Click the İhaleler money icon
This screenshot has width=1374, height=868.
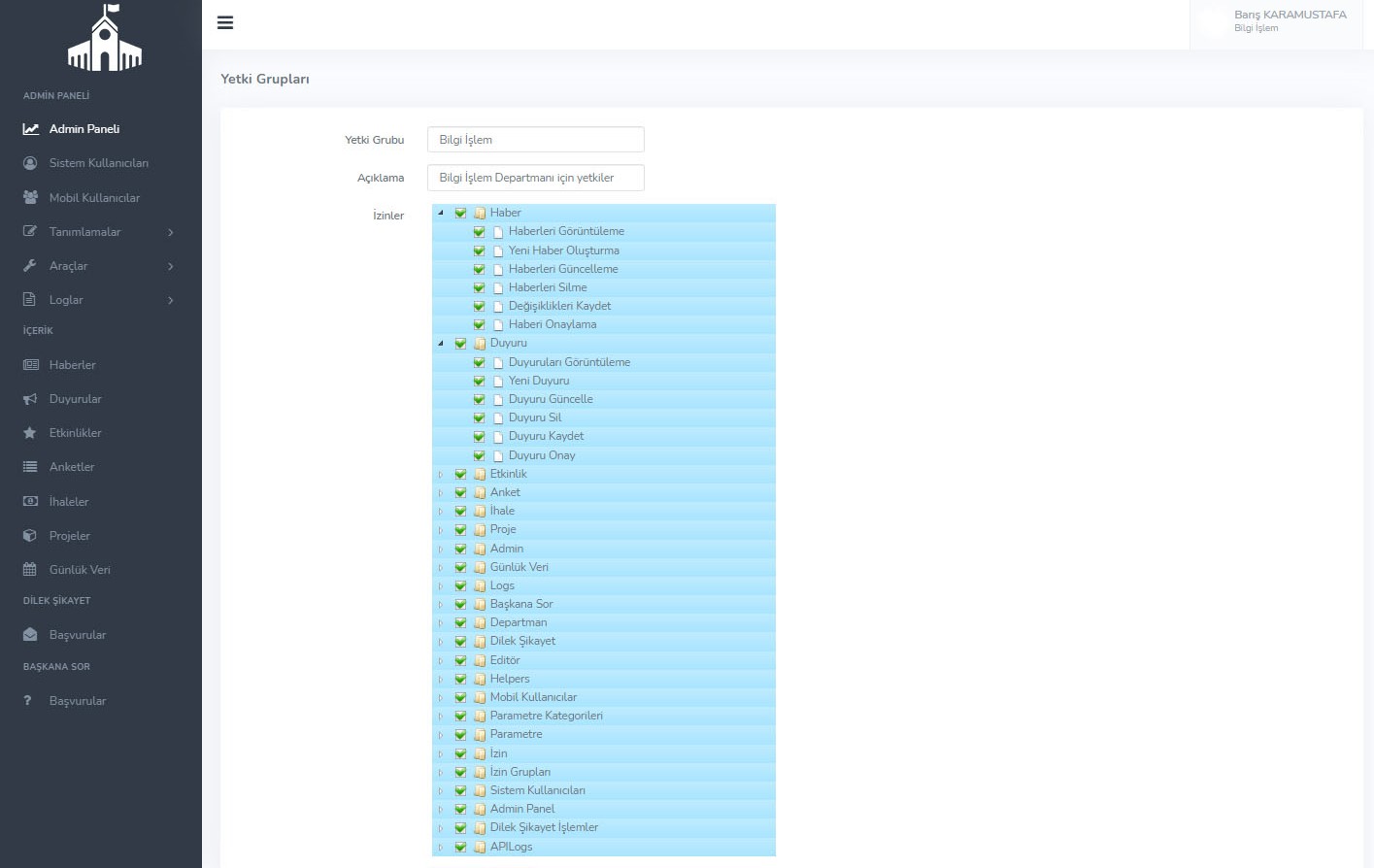coord(30,501)
